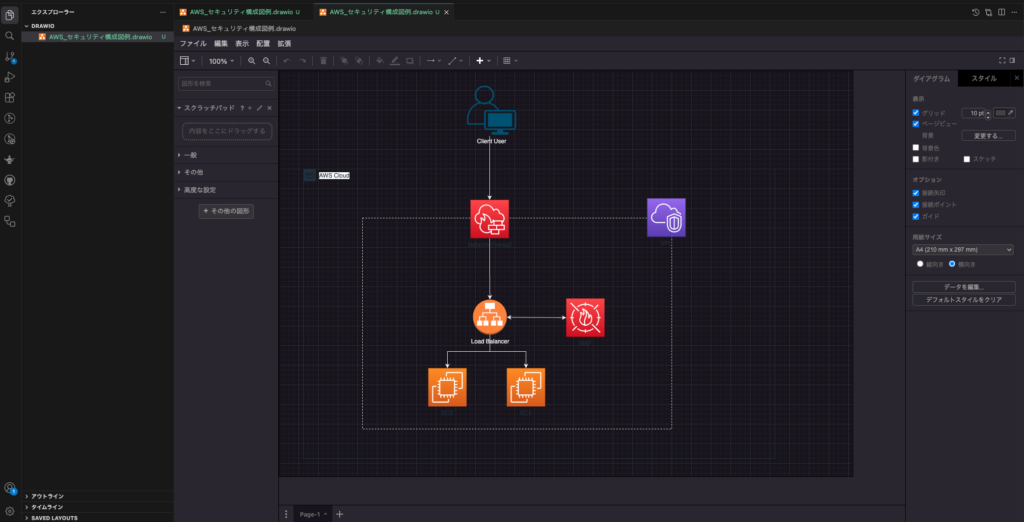Click the その他の図形 button

tap(225, 211)
